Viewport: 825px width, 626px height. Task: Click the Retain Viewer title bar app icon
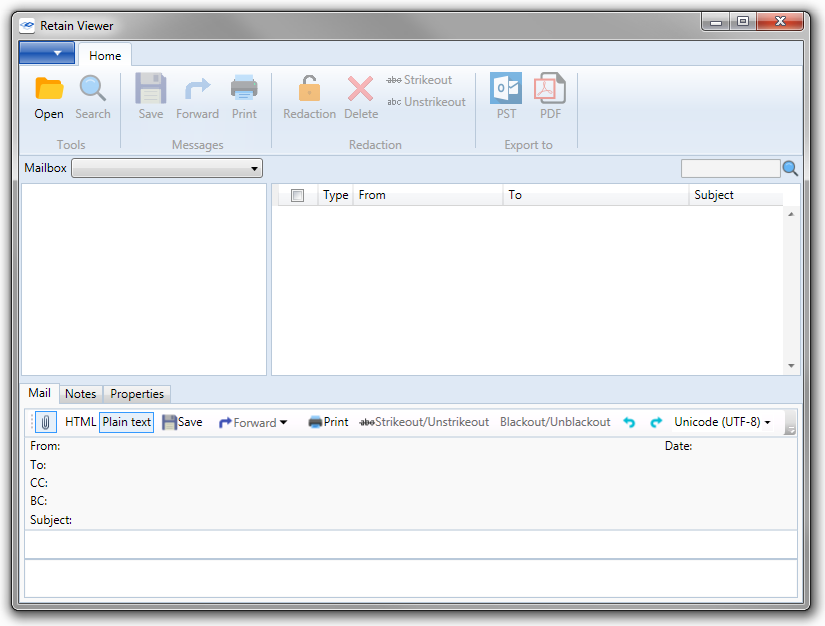coord(27,25)
